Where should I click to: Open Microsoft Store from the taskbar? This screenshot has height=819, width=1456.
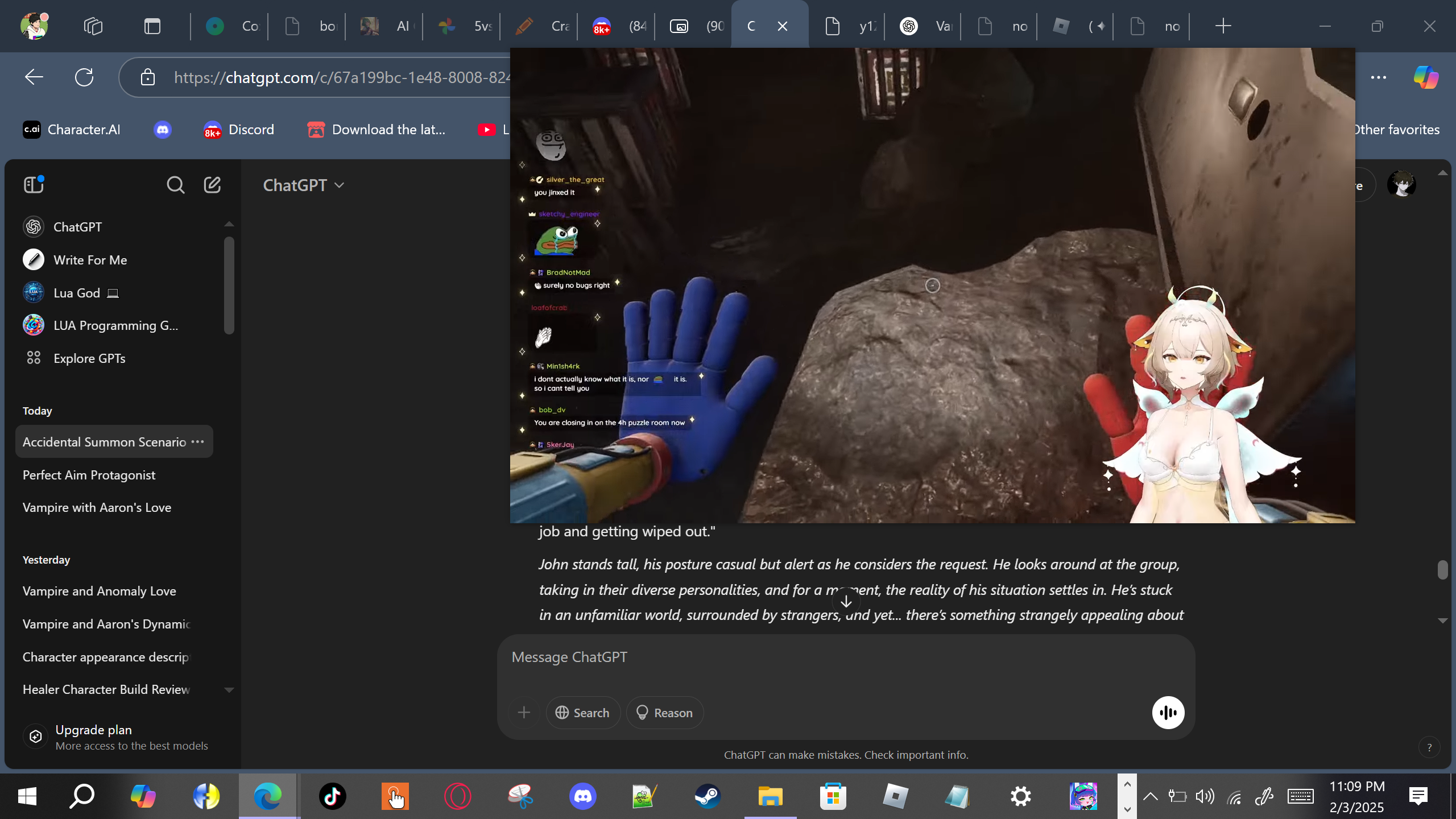click(833, 796)
